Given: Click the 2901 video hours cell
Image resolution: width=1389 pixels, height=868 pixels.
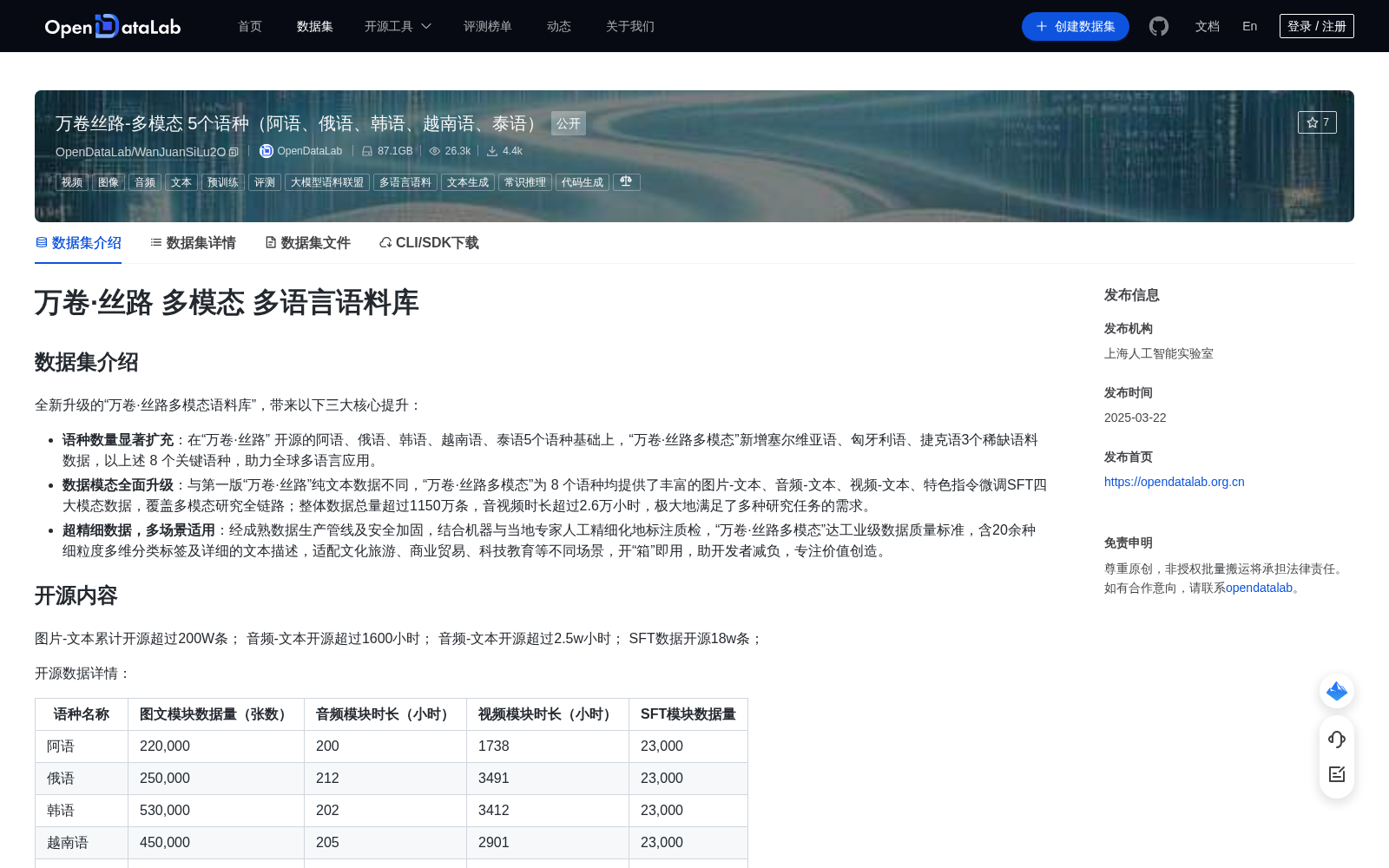Looking at the screenshot, I should click(548, 843).
